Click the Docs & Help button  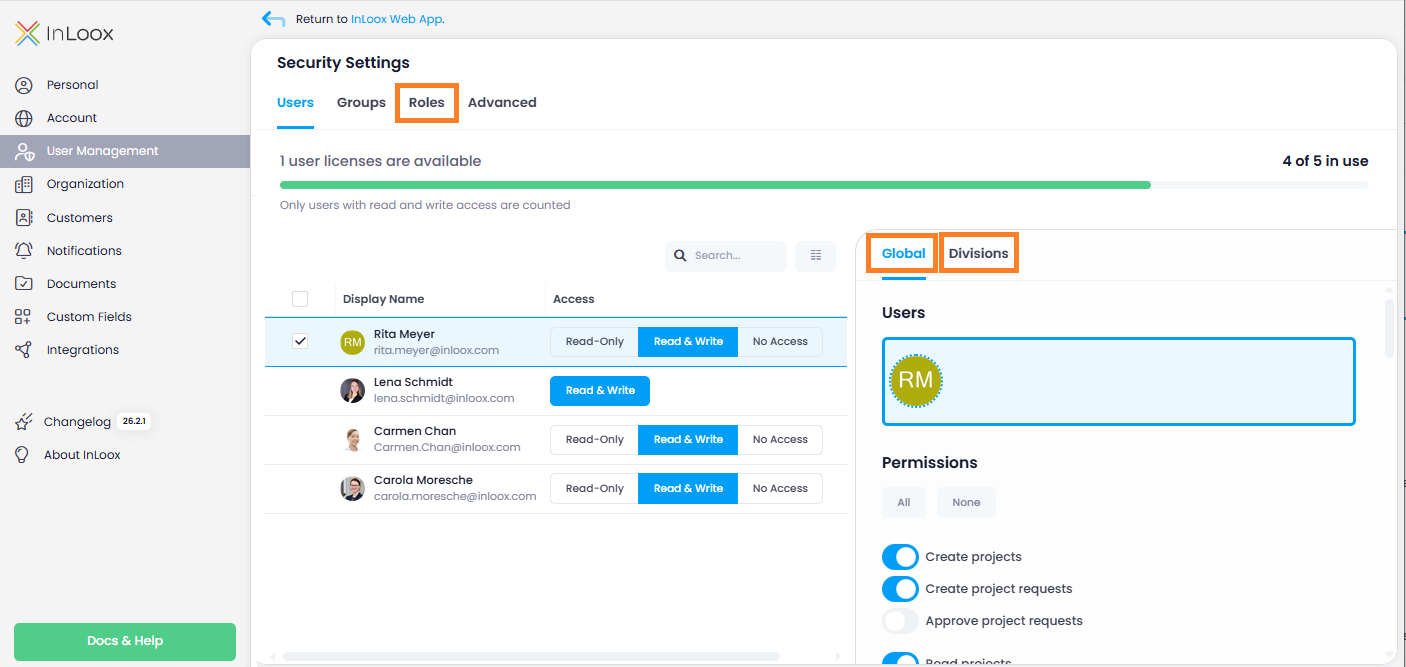(x=125, y=641)
